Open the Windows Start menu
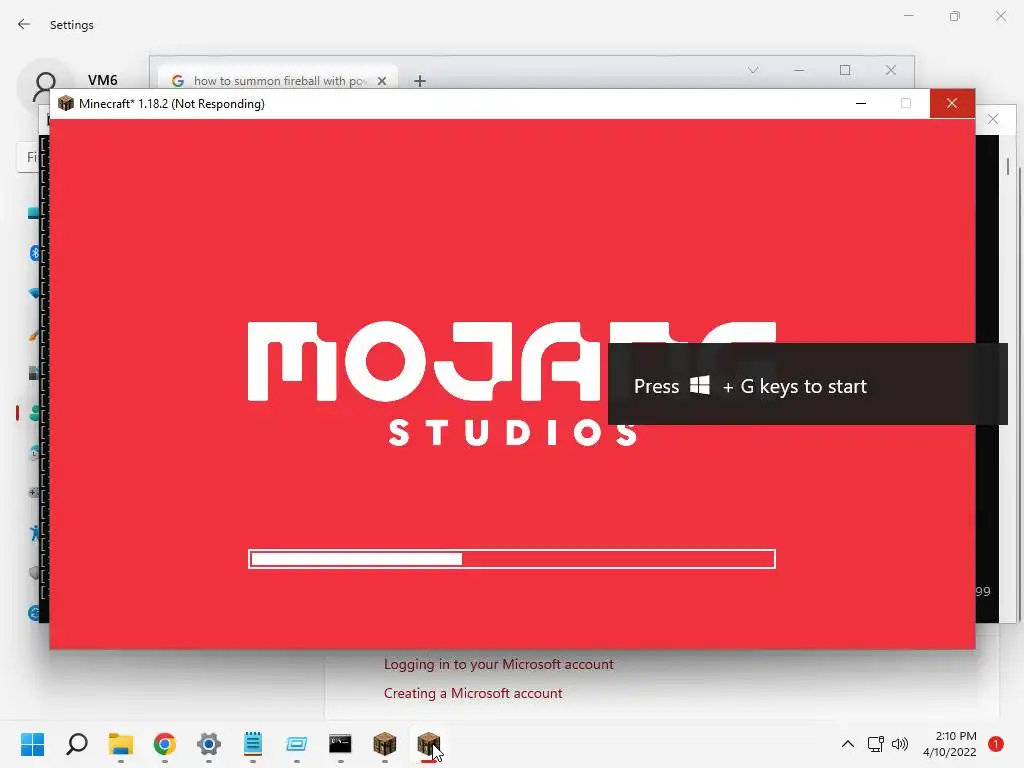1024x768 pixels. [32, 744]
